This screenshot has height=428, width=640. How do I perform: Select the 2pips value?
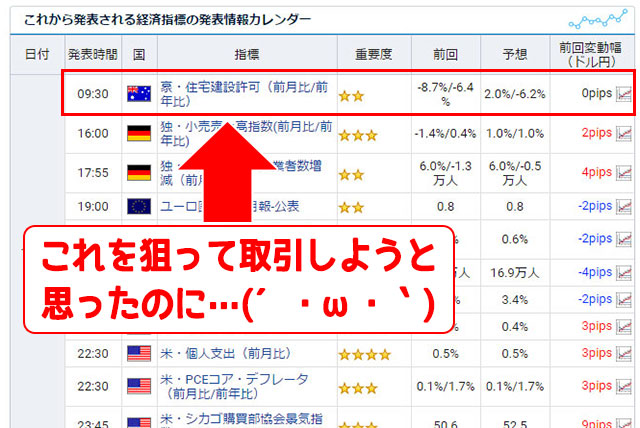coord(596,133)
